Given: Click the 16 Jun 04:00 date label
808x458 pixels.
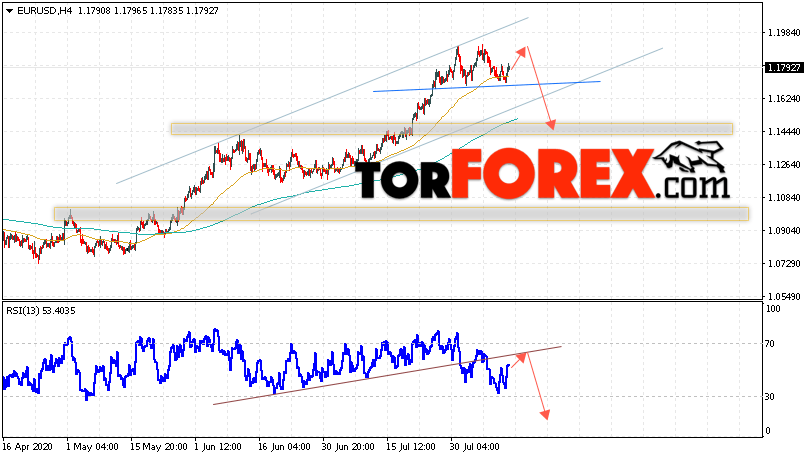Looking at the screenshot, I should click(284, 447).
